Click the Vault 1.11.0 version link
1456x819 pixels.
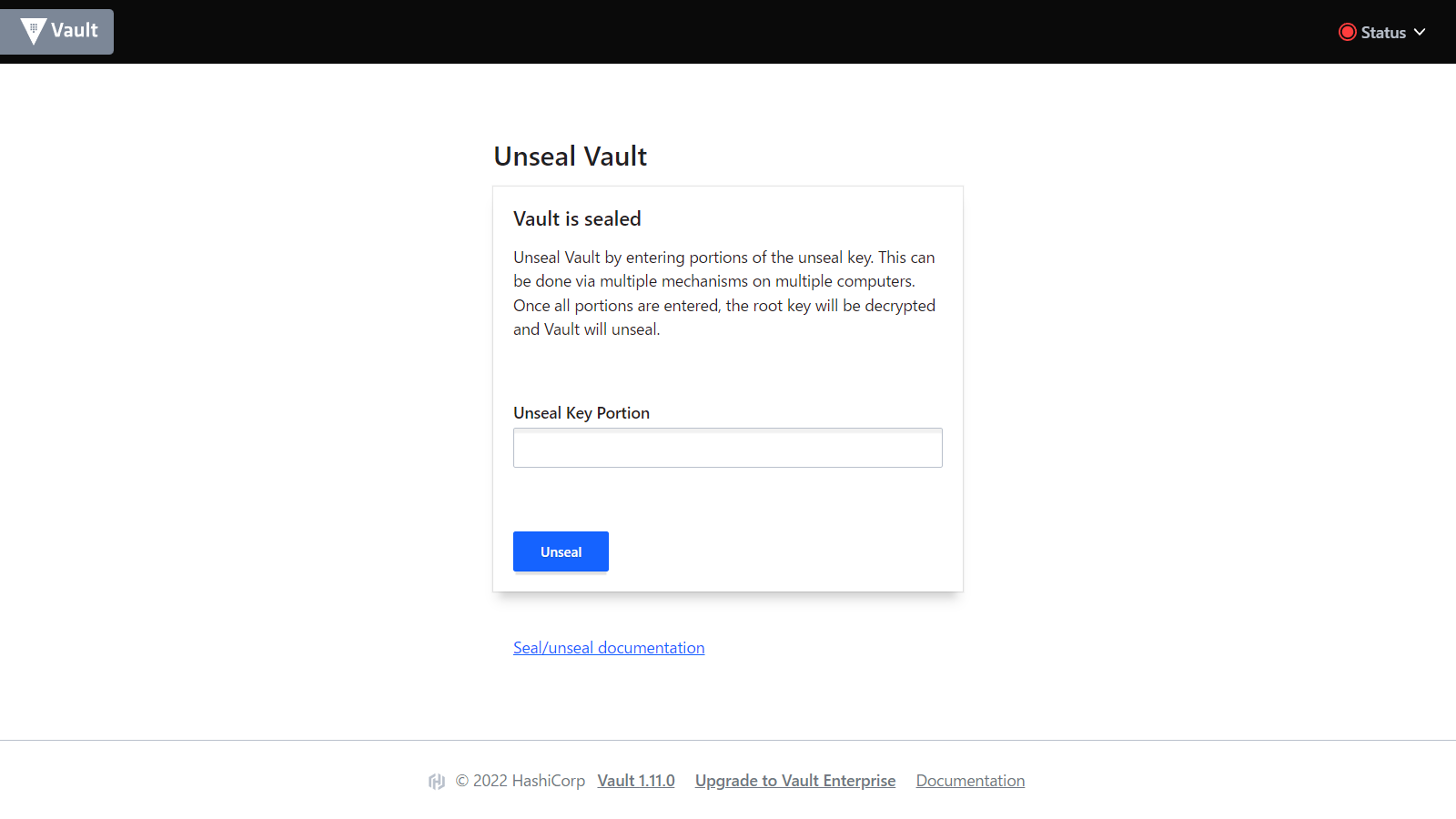[635, 781]
